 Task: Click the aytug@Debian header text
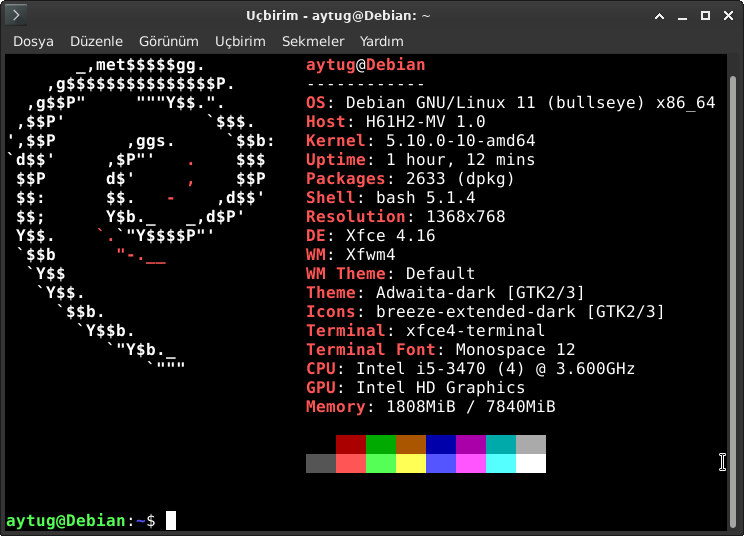366,65
